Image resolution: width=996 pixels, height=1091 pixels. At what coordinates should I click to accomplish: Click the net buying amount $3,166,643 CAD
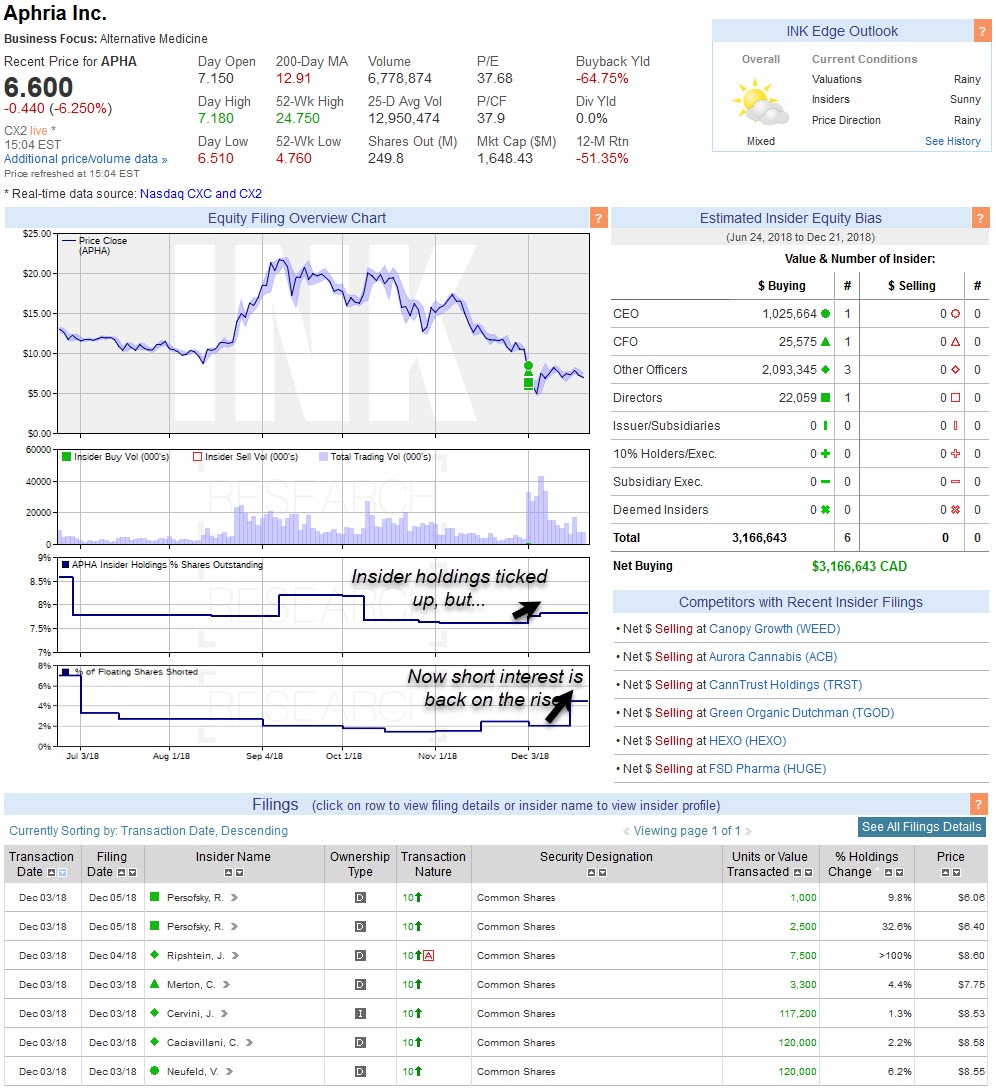pyautogui.click(x=860, y=566)
